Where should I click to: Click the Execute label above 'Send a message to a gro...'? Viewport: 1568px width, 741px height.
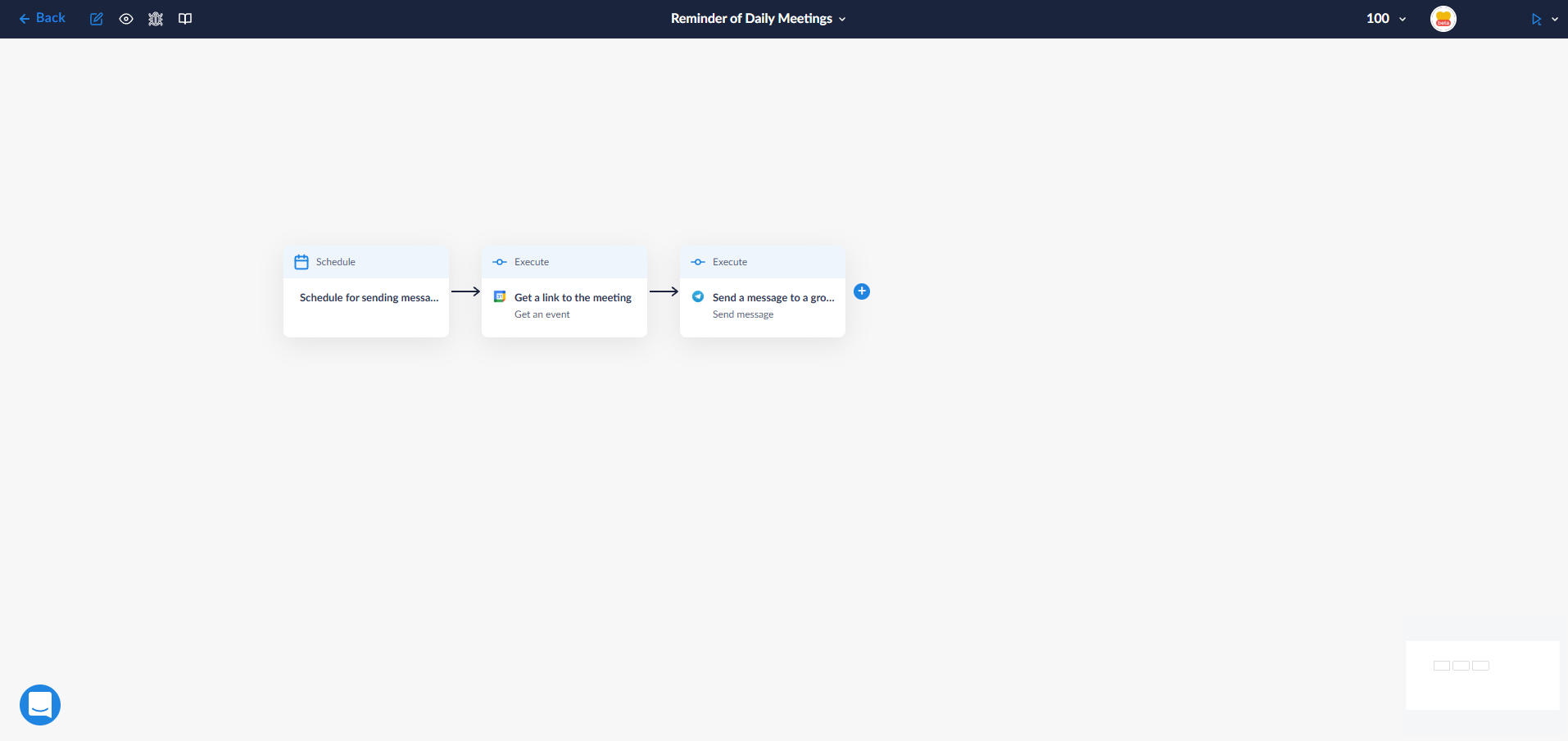tap(730, 262)
